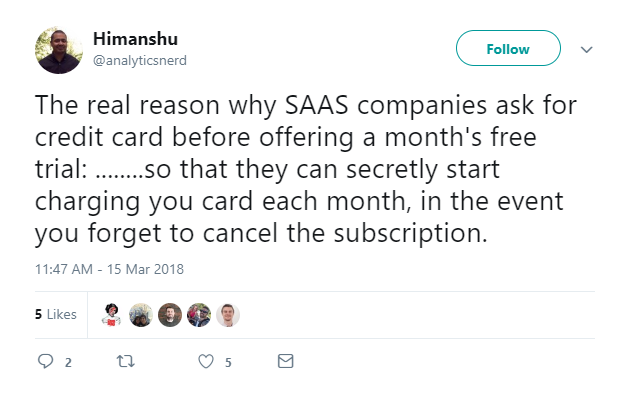Viewport: 629px width, 394px height.
Task: Open Himanshu's profile picture
Action: point(59,50)
